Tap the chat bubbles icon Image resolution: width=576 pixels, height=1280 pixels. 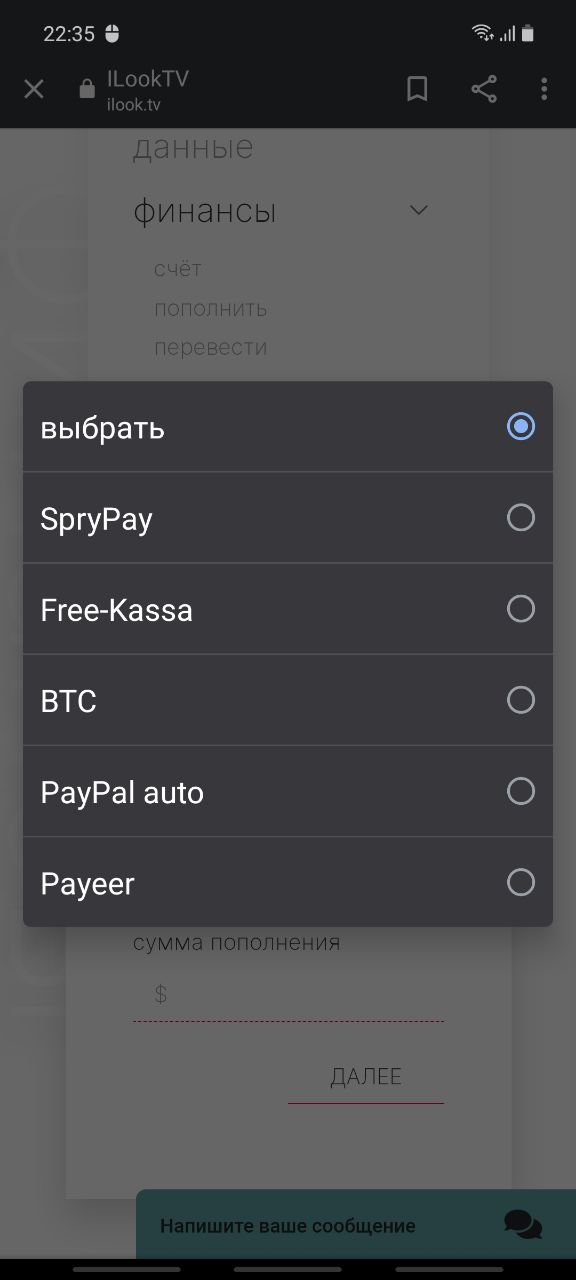(523, 1225)
